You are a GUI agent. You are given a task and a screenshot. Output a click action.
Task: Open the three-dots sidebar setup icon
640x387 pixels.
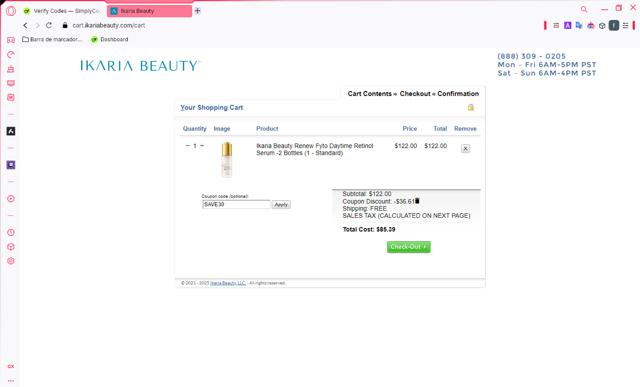[x=11, y=380]
